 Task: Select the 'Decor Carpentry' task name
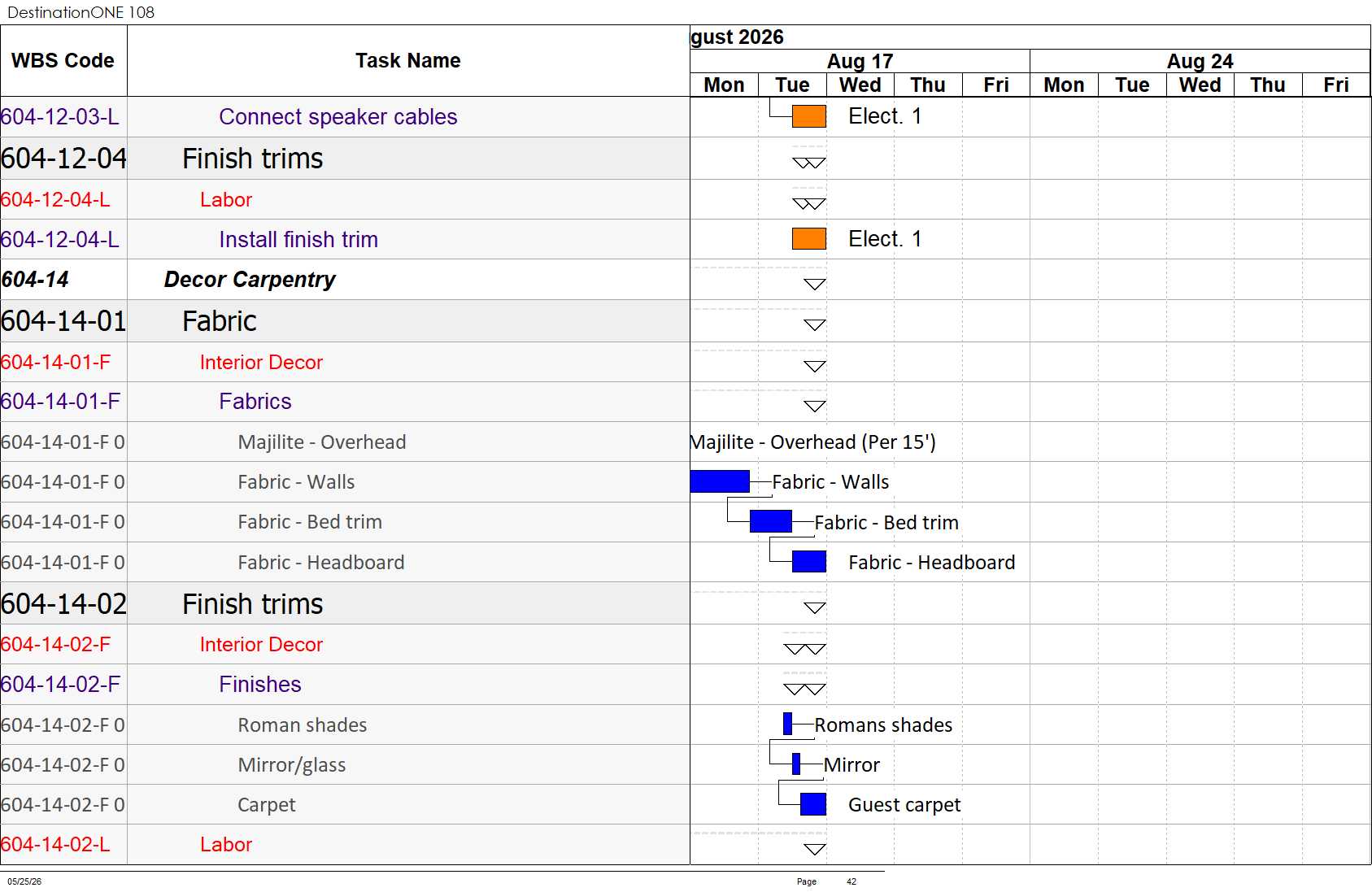tap(250, 279)
